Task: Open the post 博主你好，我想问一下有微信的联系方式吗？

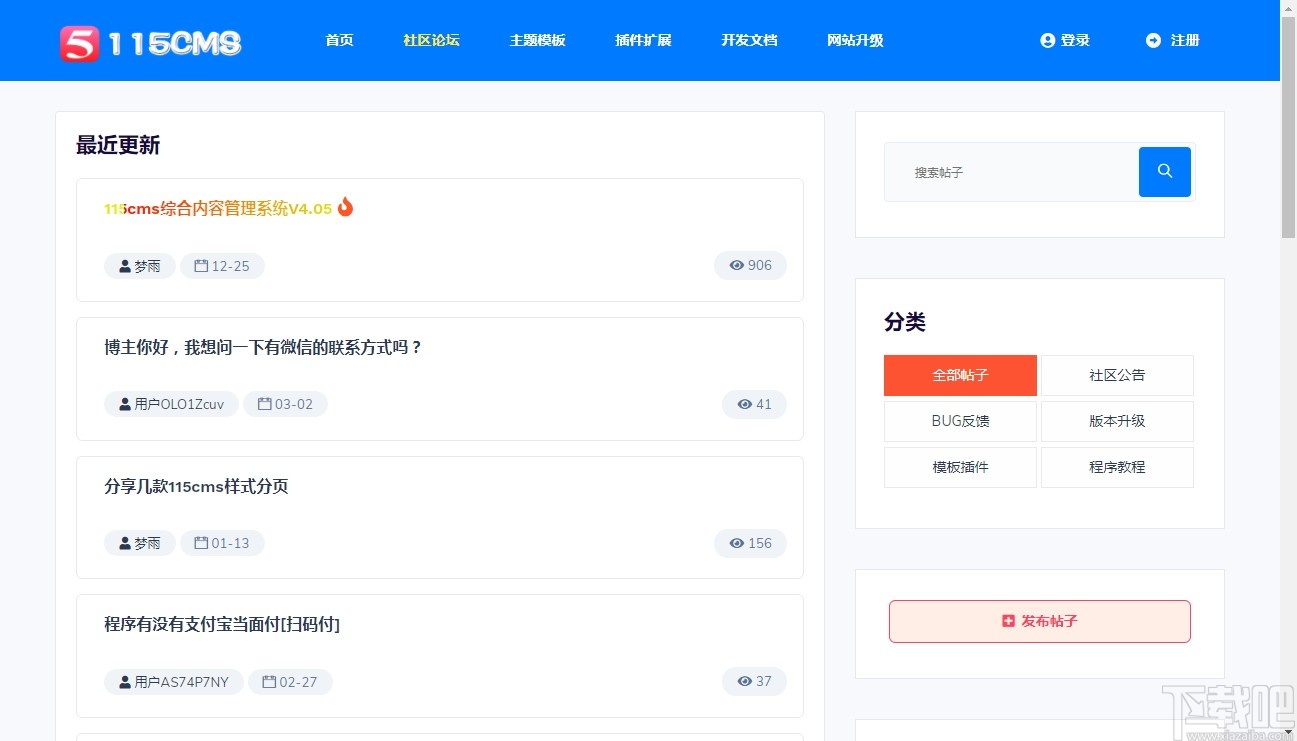Action: (x=264, y=348)
